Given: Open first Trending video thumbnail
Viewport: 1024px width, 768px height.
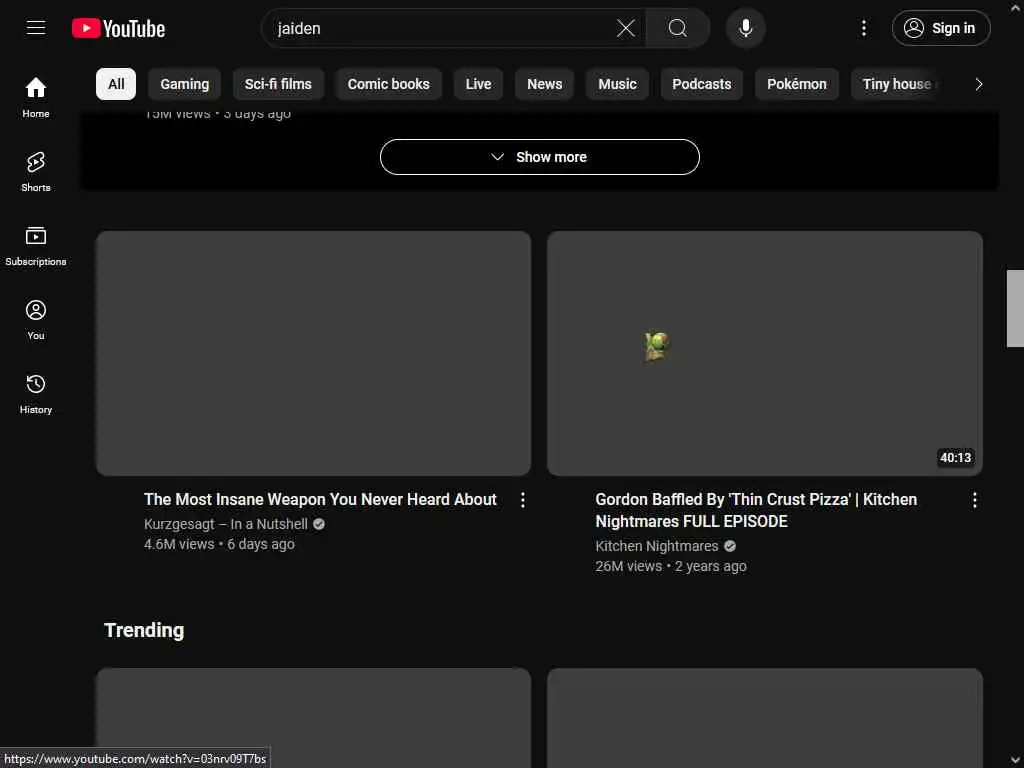Looking at the screenshot, I should 313,718.
